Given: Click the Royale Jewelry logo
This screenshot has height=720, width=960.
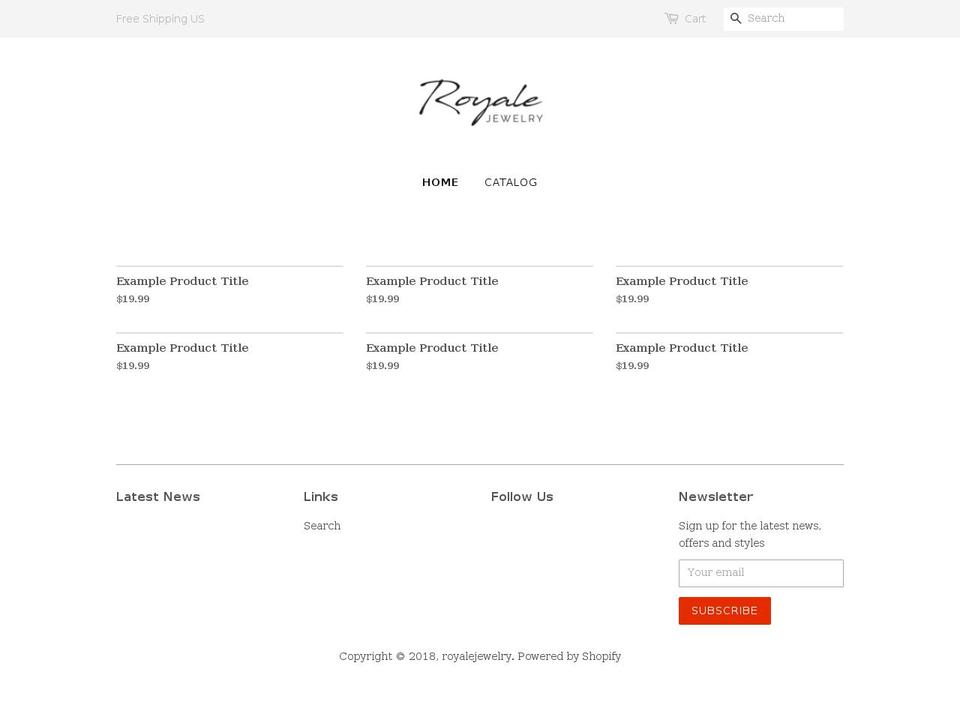Looking at the screenshot, I should click(x=481, y=102).
